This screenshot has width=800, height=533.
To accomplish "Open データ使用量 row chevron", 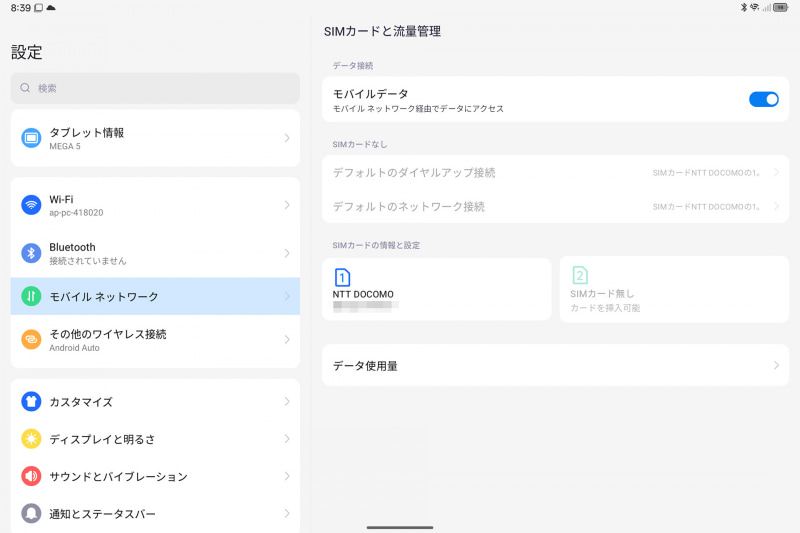I will tap(776, 365).
